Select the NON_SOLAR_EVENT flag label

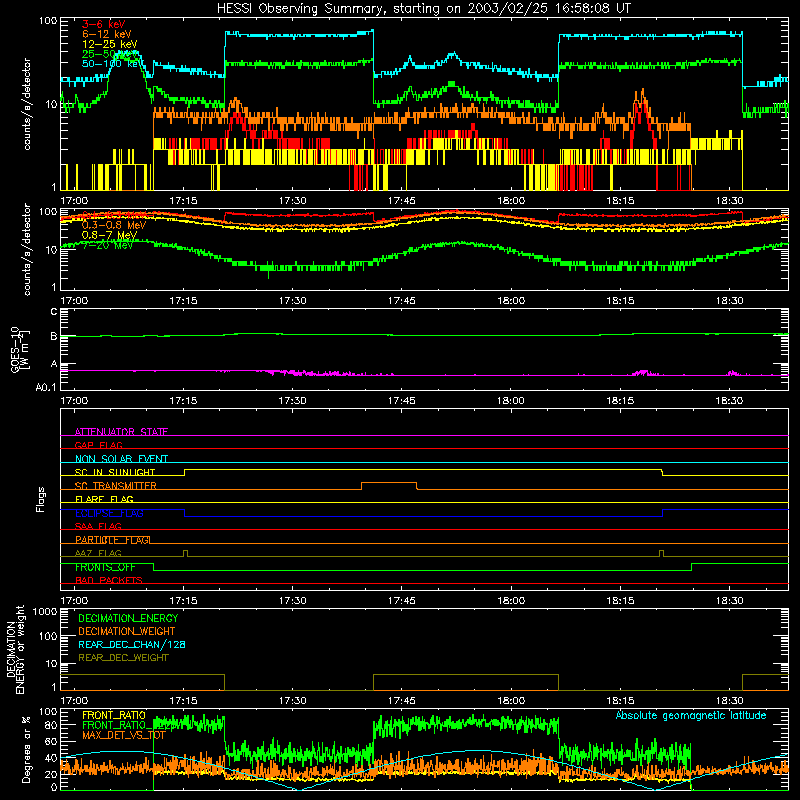121,459
